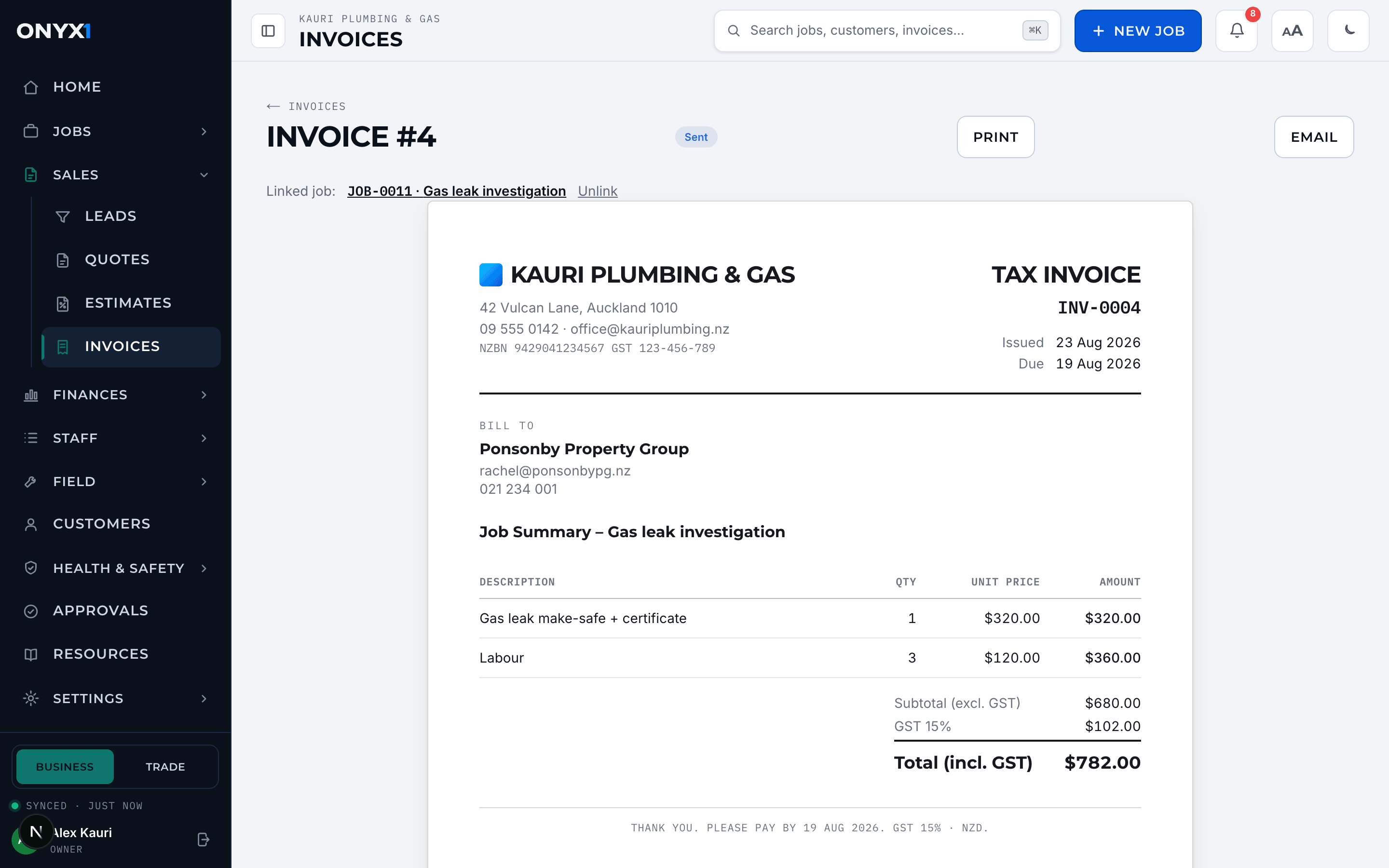Click the Customers person icon
The height and width of the screenshot is (868, 1389).
point(31,524)
